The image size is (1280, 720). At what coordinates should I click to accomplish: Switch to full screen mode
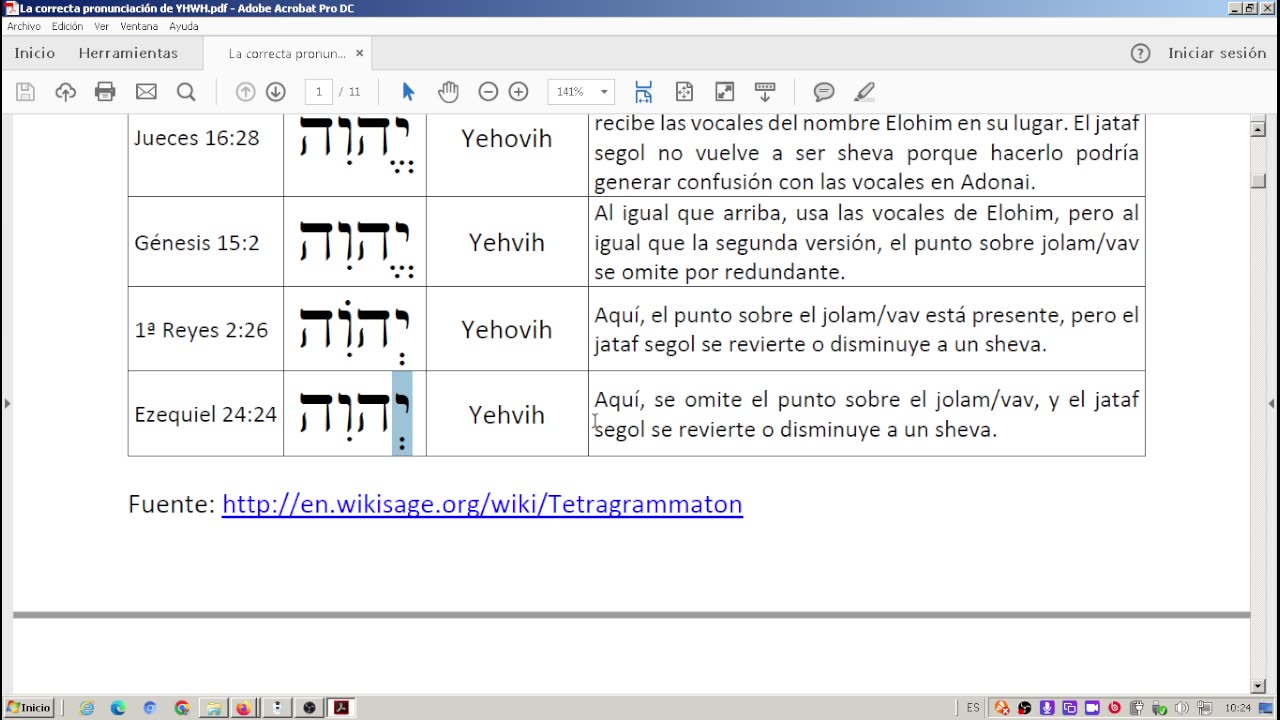coord(725,92)
